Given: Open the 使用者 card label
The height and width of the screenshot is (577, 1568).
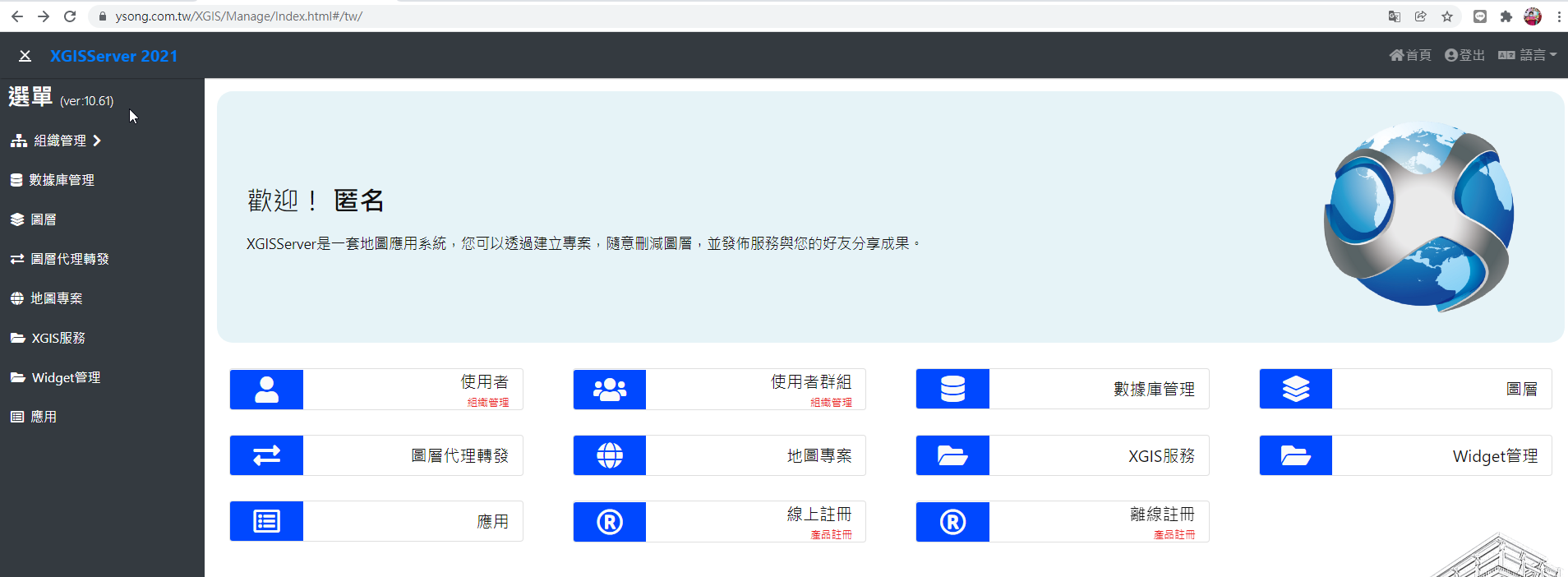Looking at the screenshot, I should click(485, 382).
